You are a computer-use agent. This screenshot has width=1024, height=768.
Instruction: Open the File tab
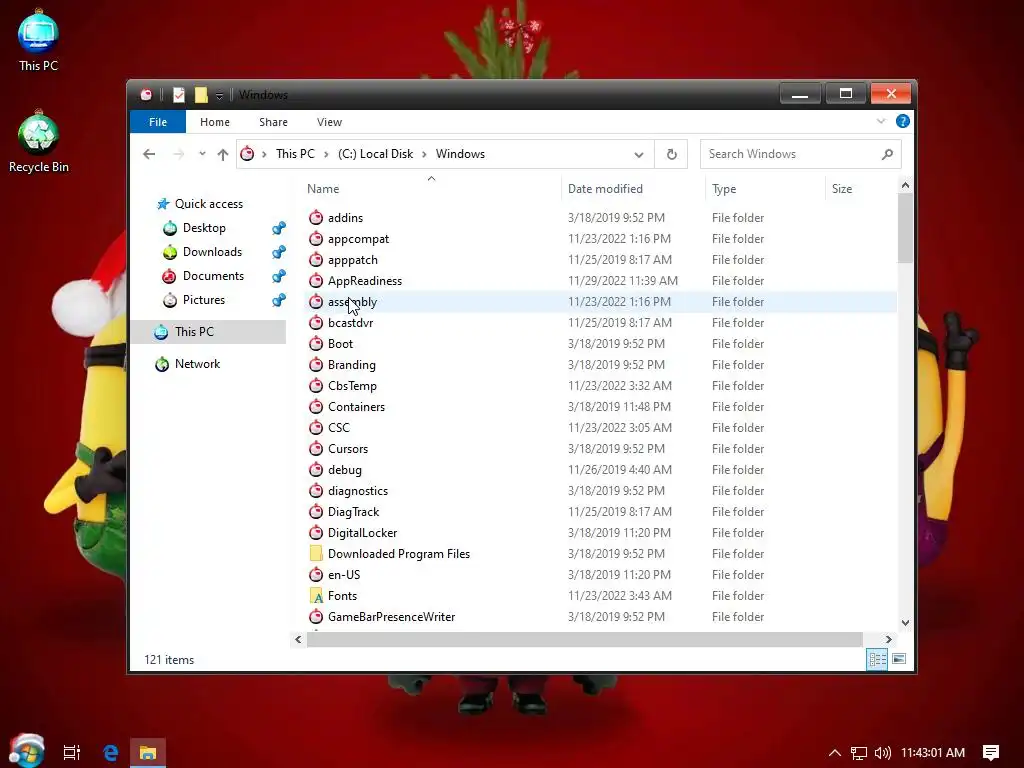coord(158,122)
